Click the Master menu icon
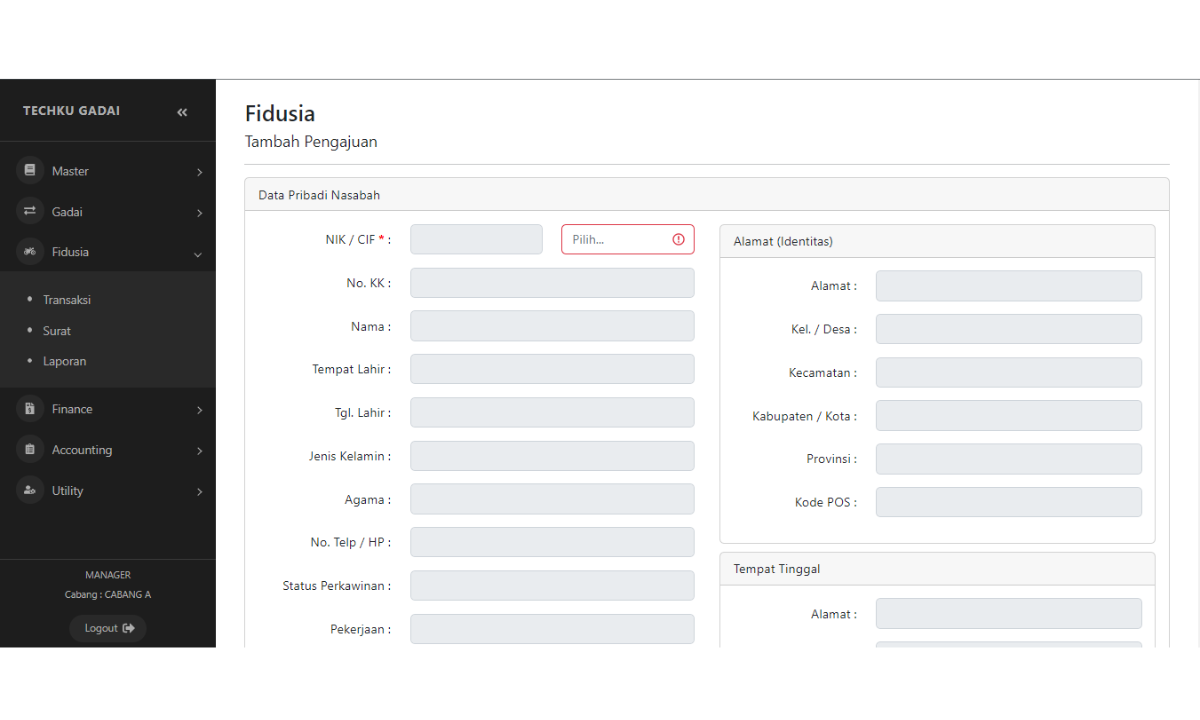 coord(30,171)
